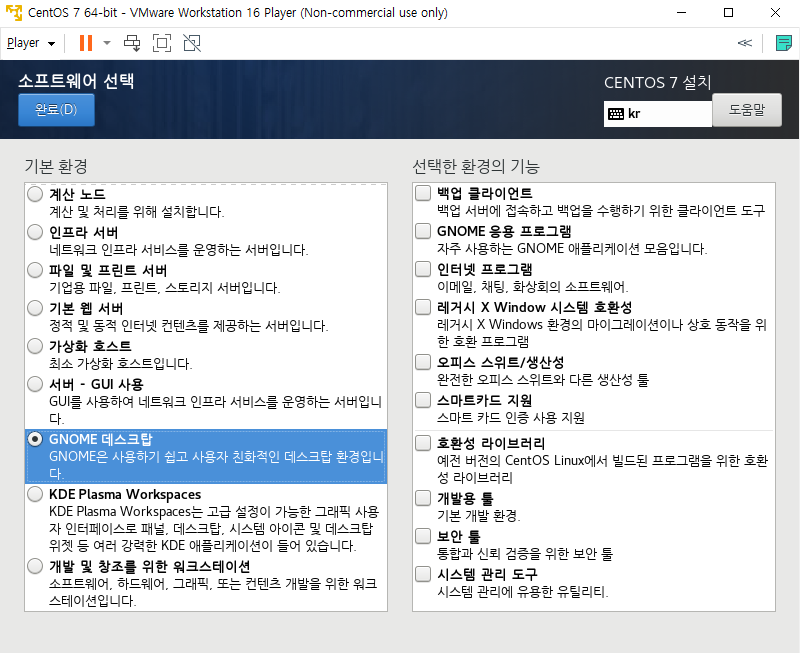The height and width of the screenshot is (653, 800).
Task: Click the text '계산 및 처리를 위해 설치합니다.'
Action: tap(137, 211)
